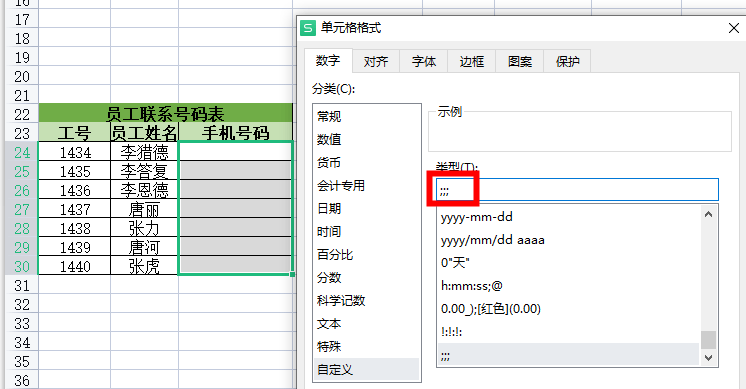Select the 时间 category

[x=366, y=232]
